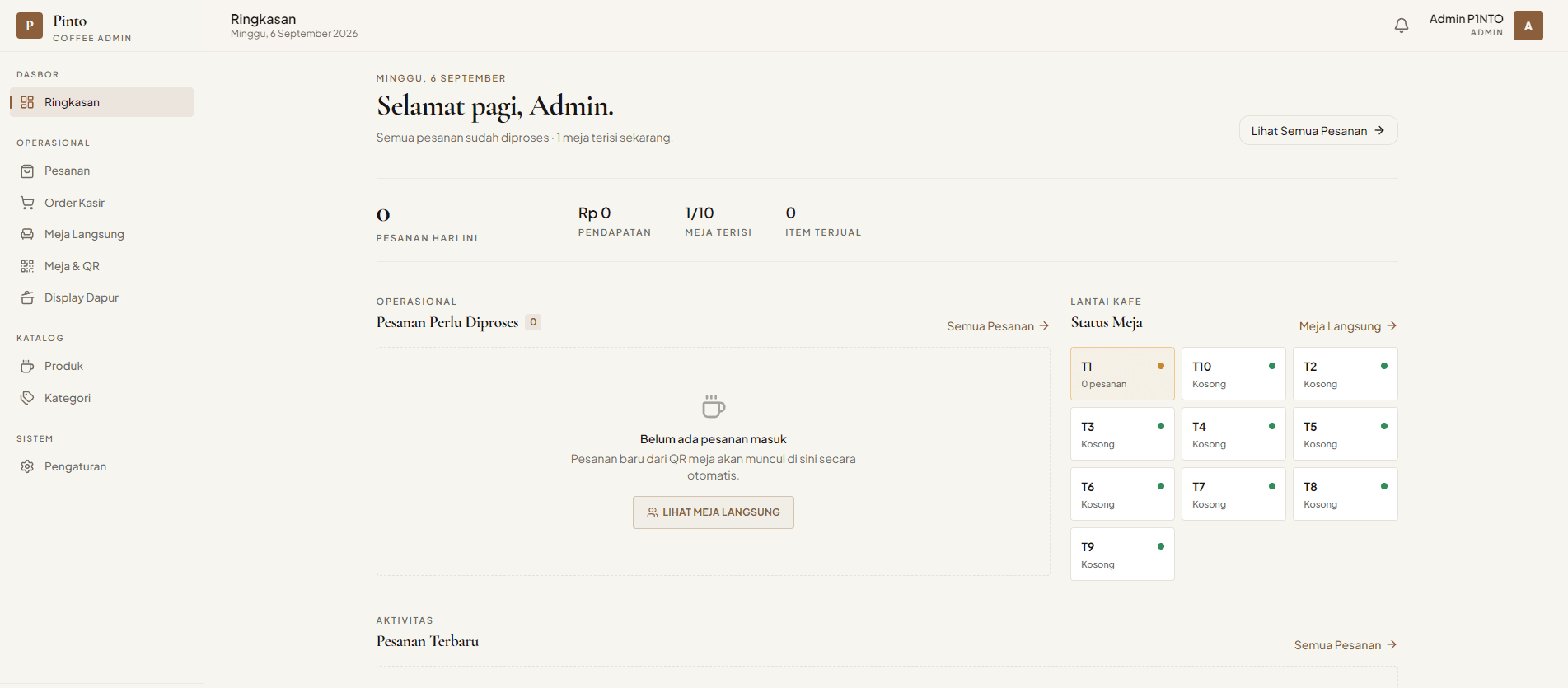Click the Display Dapur pot icon
The width and height of the screenshot is (1568, 688).
[x=27, y=297]
